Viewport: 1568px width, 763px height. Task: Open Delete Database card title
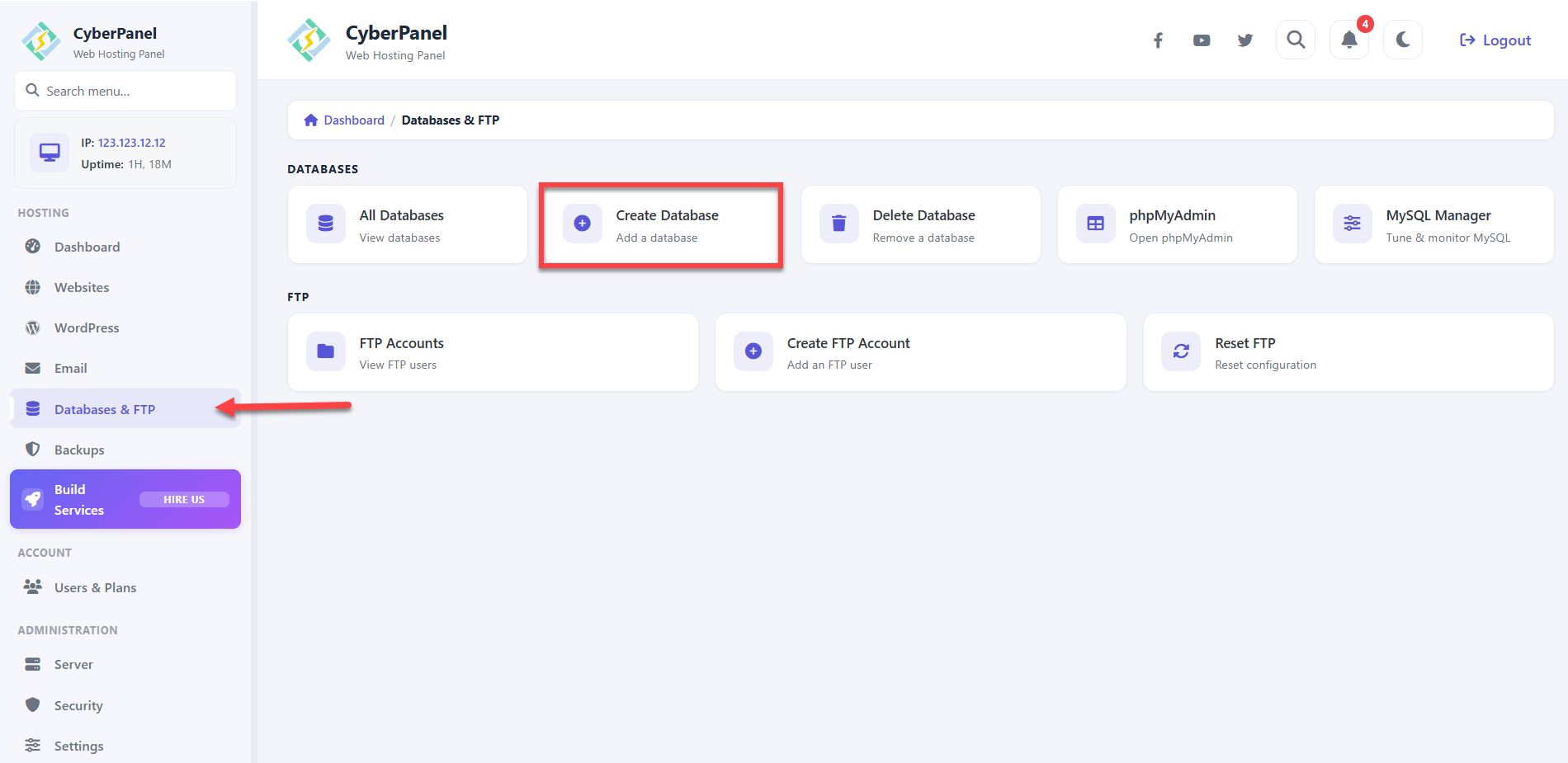click(923, 215)
